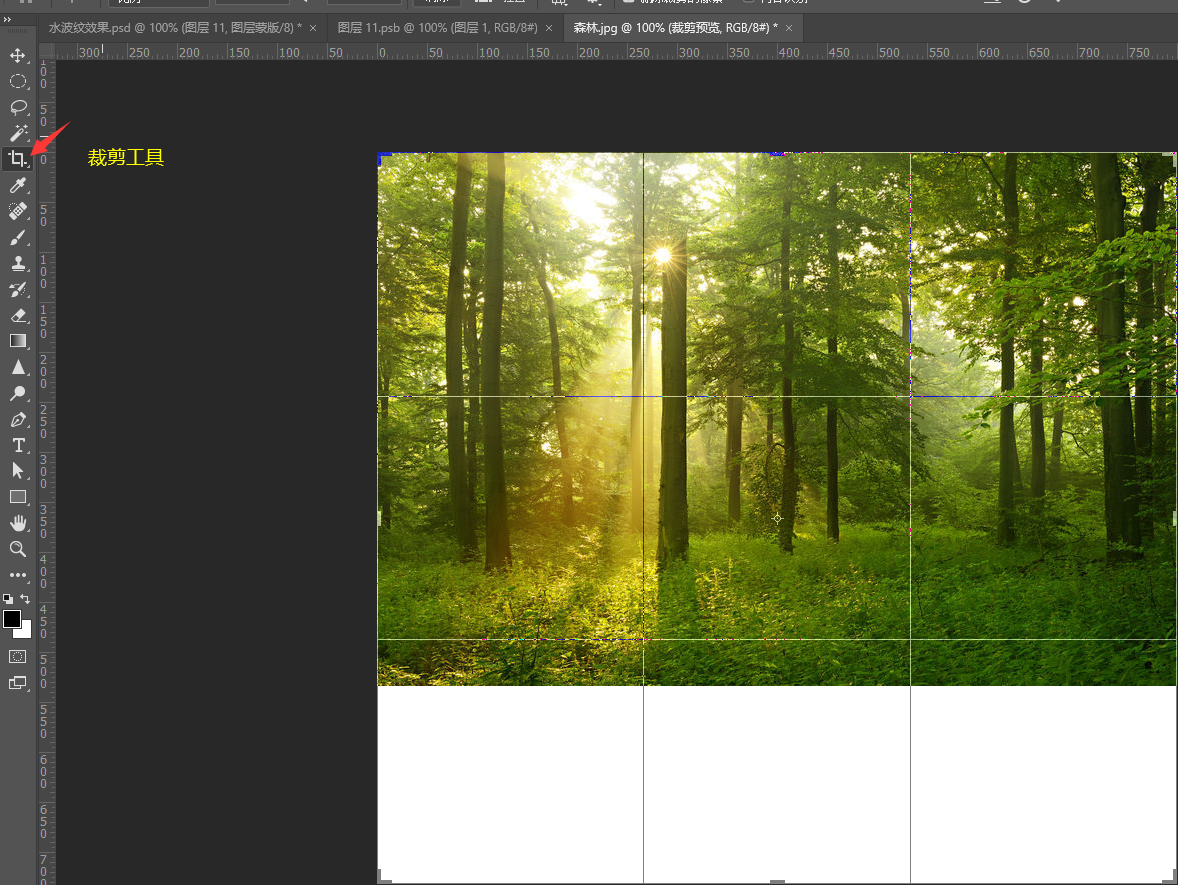Select the Lasso tool
Screen dimensions: 1178x885
tap(18, 107)
